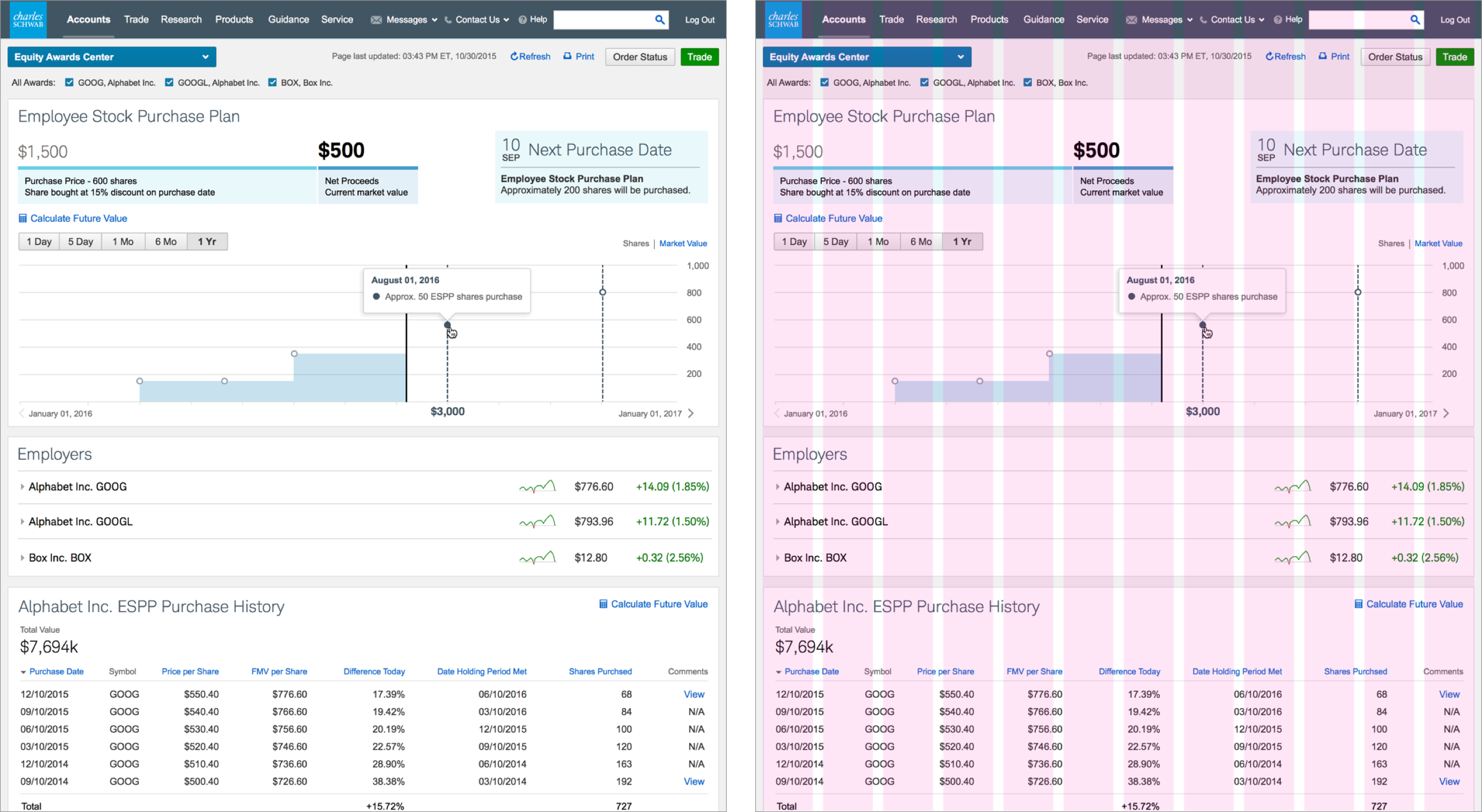The height and width of the screenshot is (812, 1482).
Task: Click the Print printer icon in the grid-overlay mockup
Action: 1323,56
